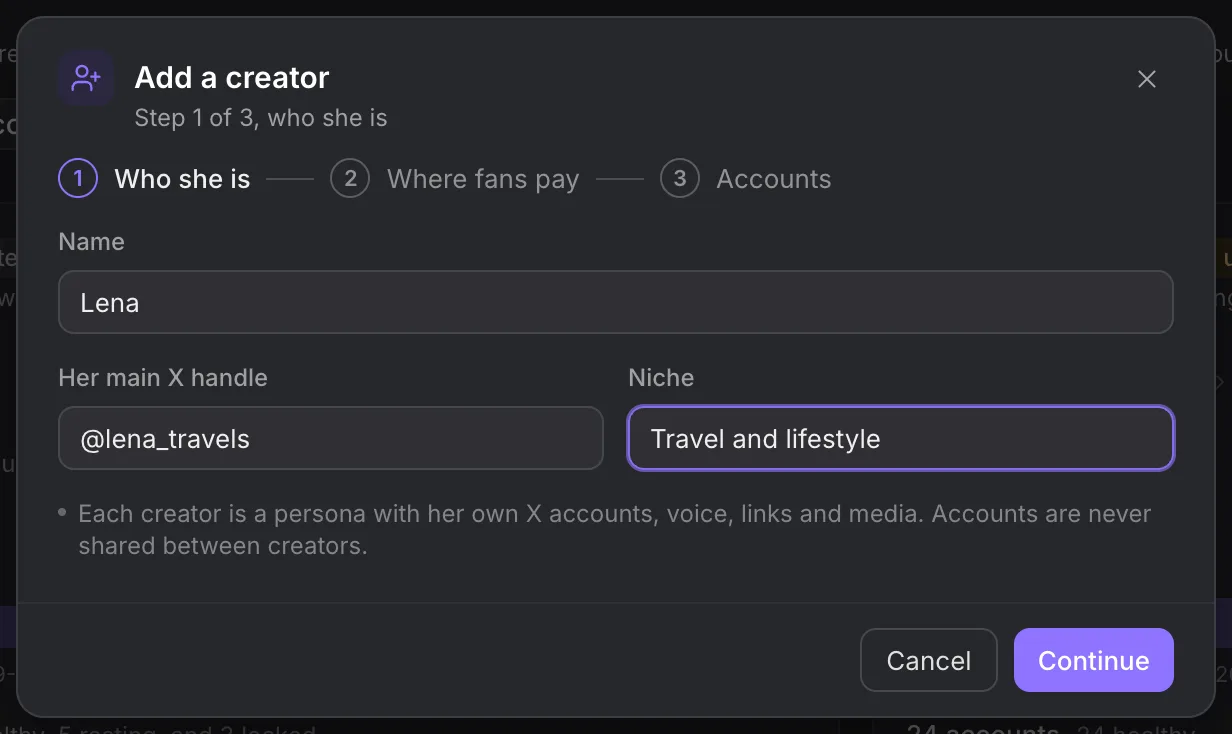1232x734 pixels.
Task: Go to step 3 Accounts
Action: click(x=746, y=179)
